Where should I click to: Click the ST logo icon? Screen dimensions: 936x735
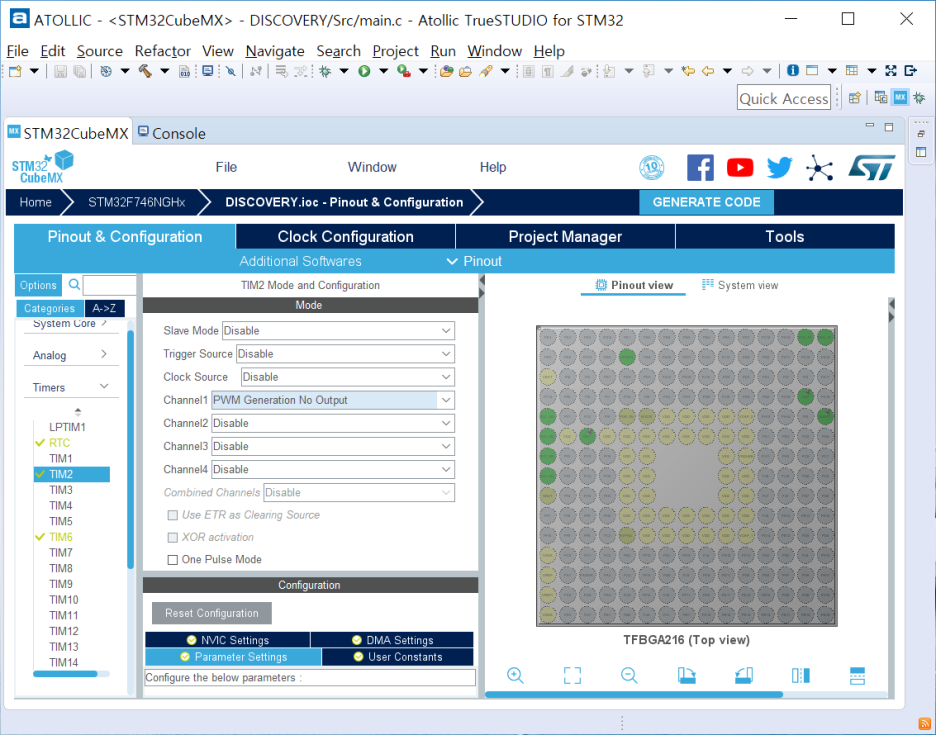click(872, 167)
